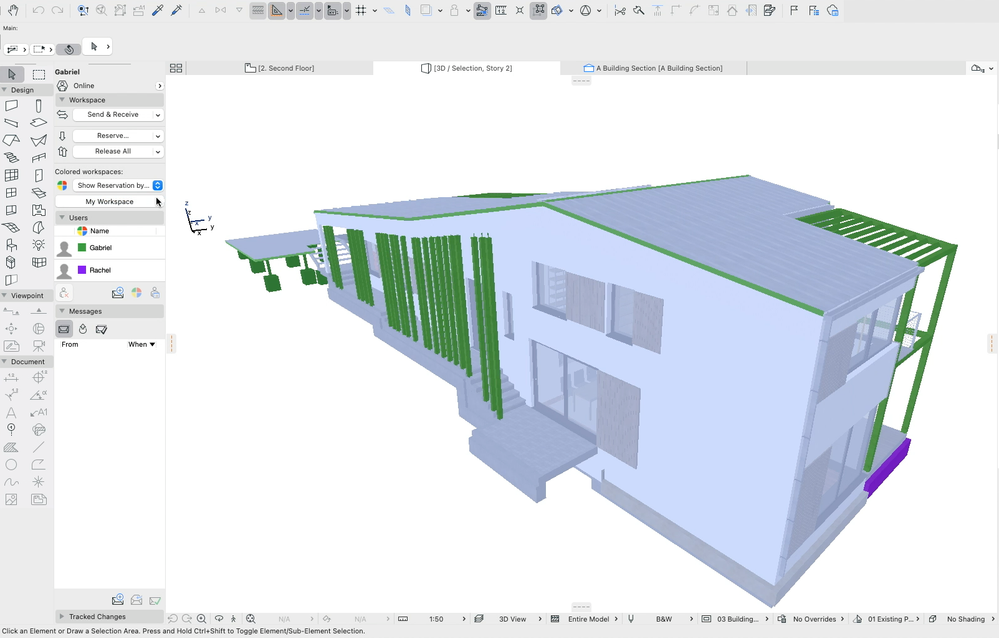The width and height of the screenshot is (999, 638).
Task: Click the Undo arrow in the toolbar
Action: pos(38,10)
